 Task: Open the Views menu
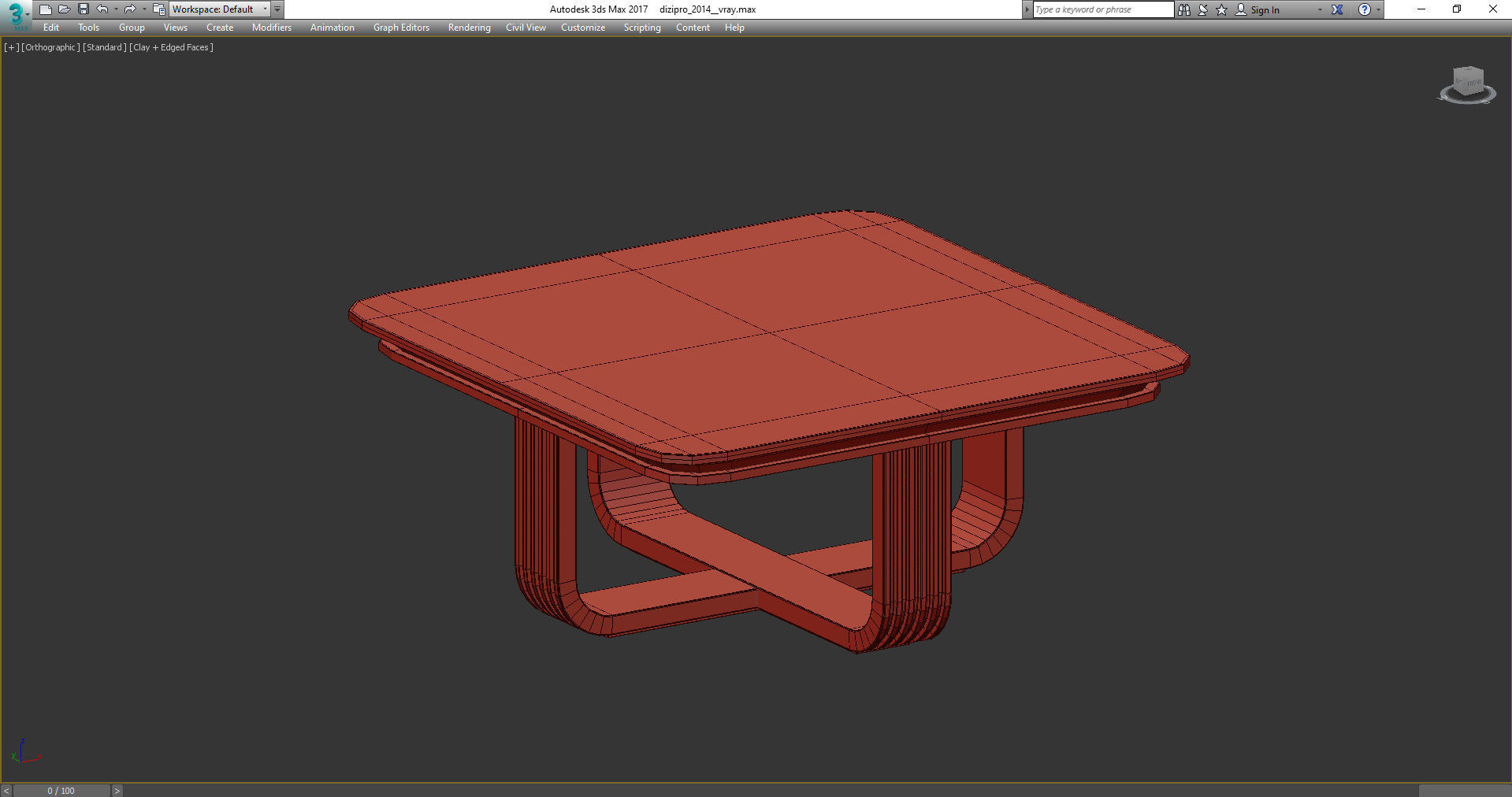tap(175, 28)
